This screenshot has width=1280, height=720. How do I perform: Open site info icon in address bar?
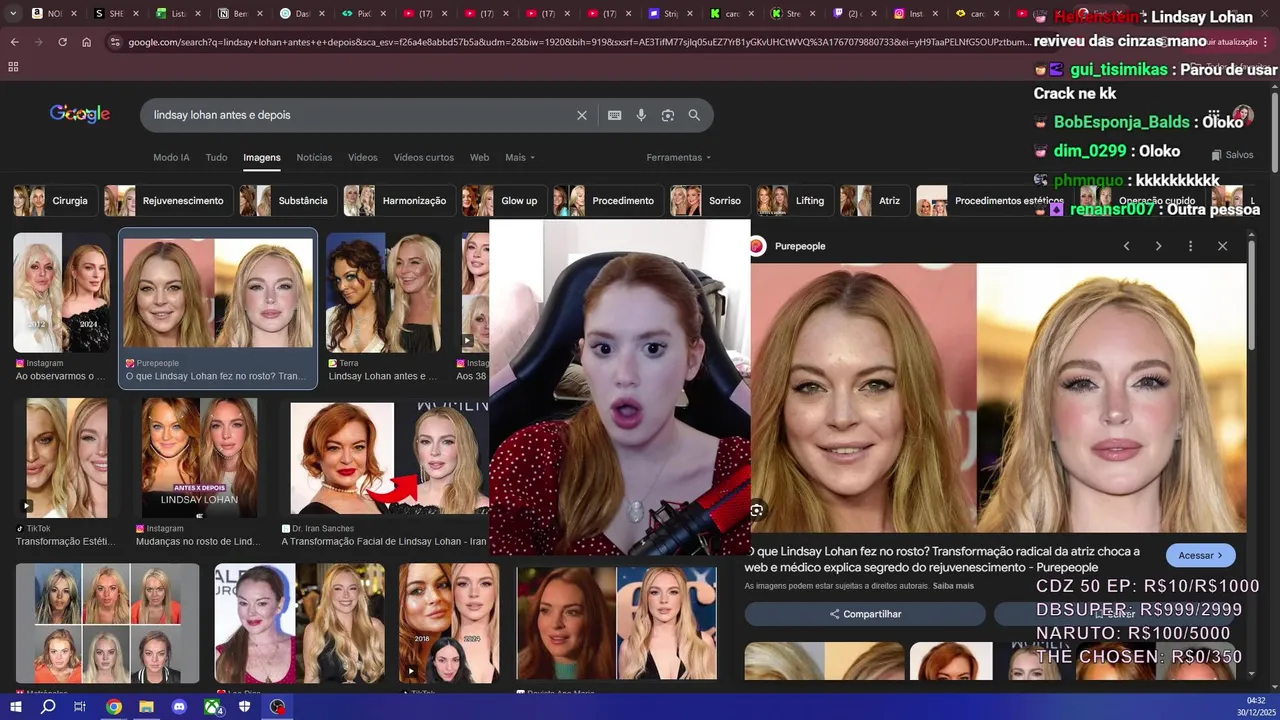coord(115,42)
